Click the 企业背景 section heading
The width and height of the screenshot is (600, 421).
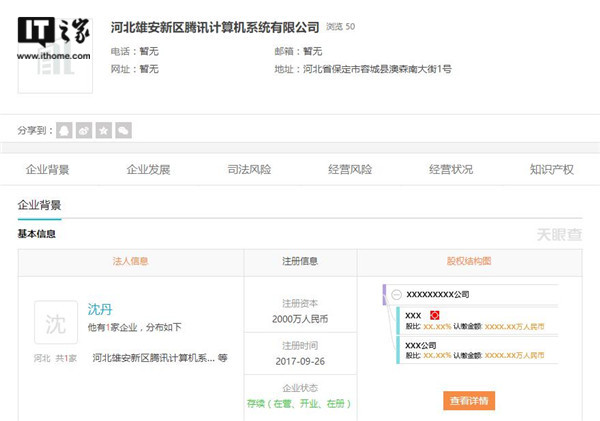pos(39,205)
